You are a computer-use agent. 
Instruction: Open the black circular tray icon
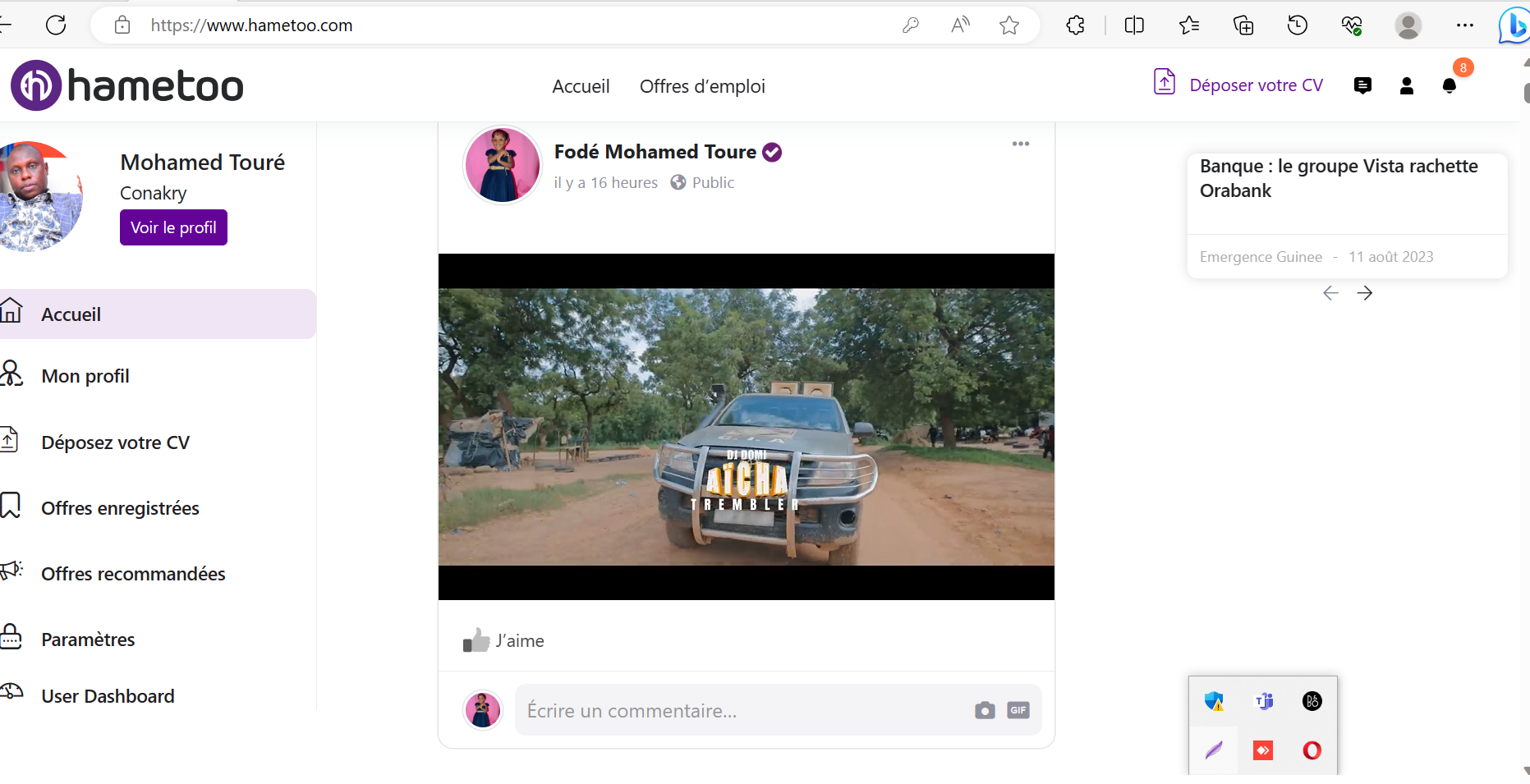(x=1312, y=701)
